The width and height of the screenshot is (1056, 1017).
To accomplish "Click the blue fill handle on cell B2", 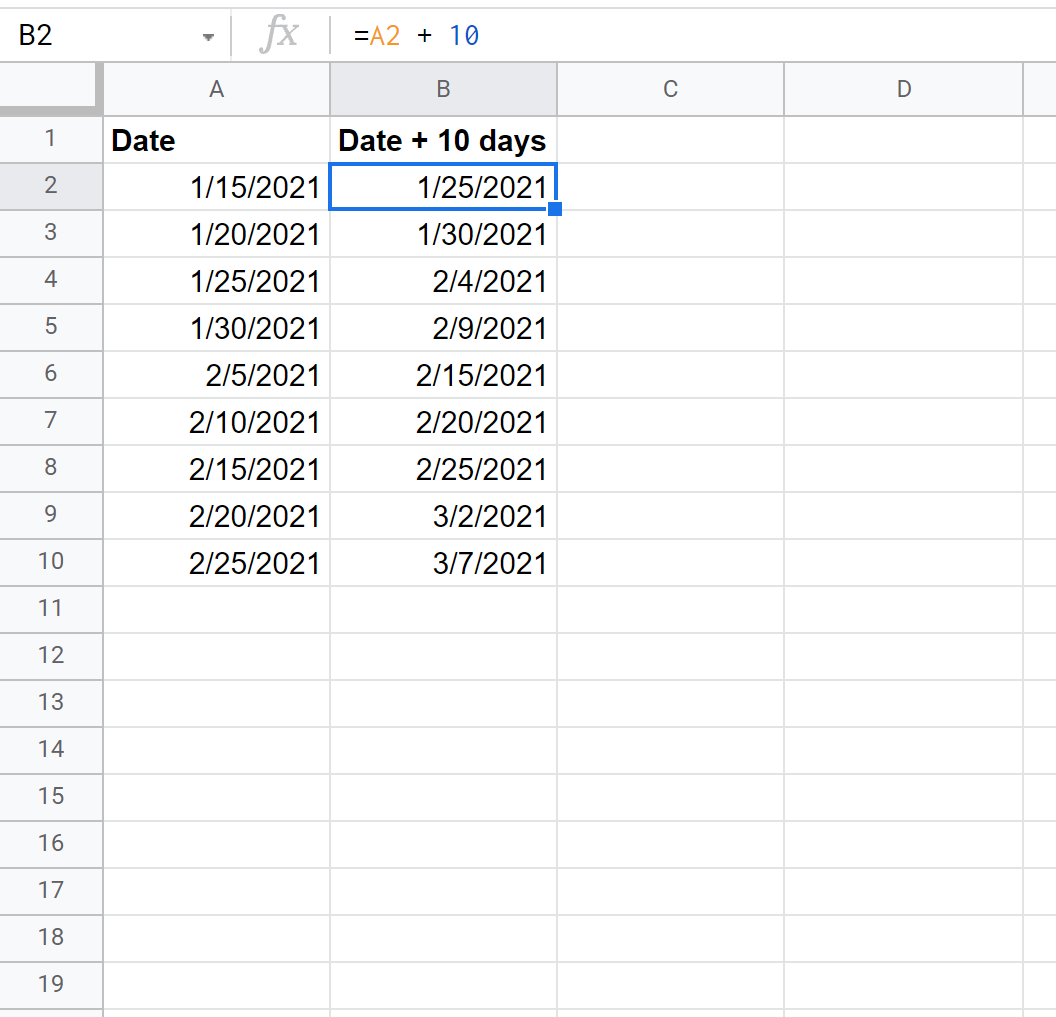I will (555, 209).
